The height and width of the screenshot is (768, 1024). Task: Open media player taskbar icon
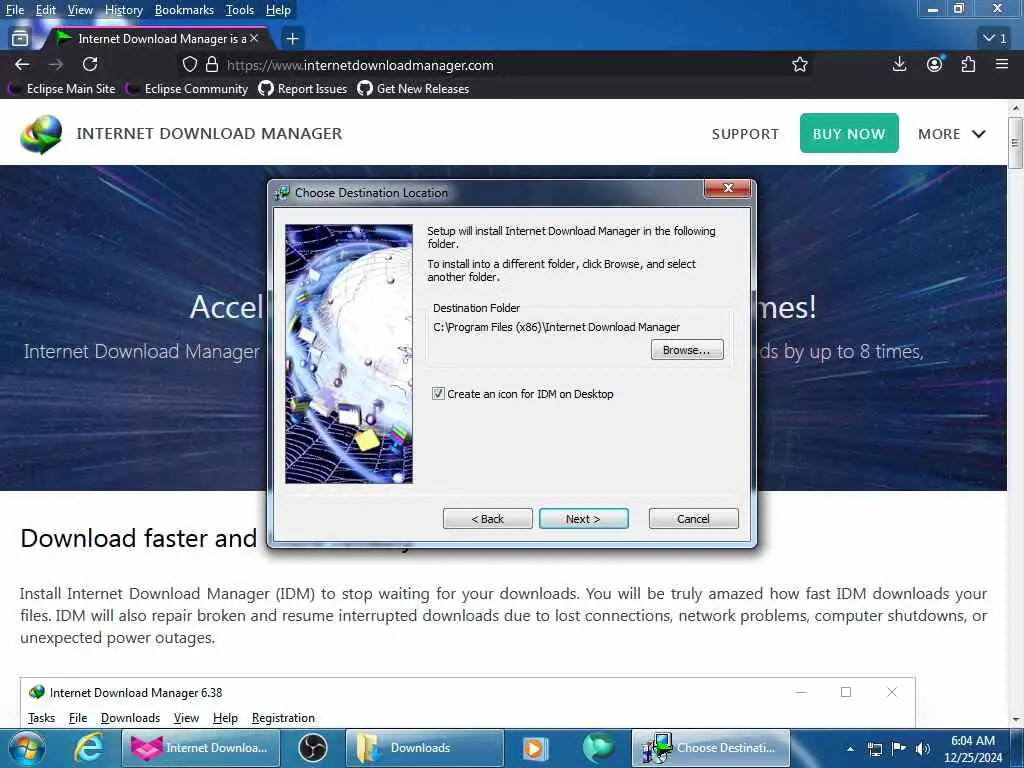535,748
